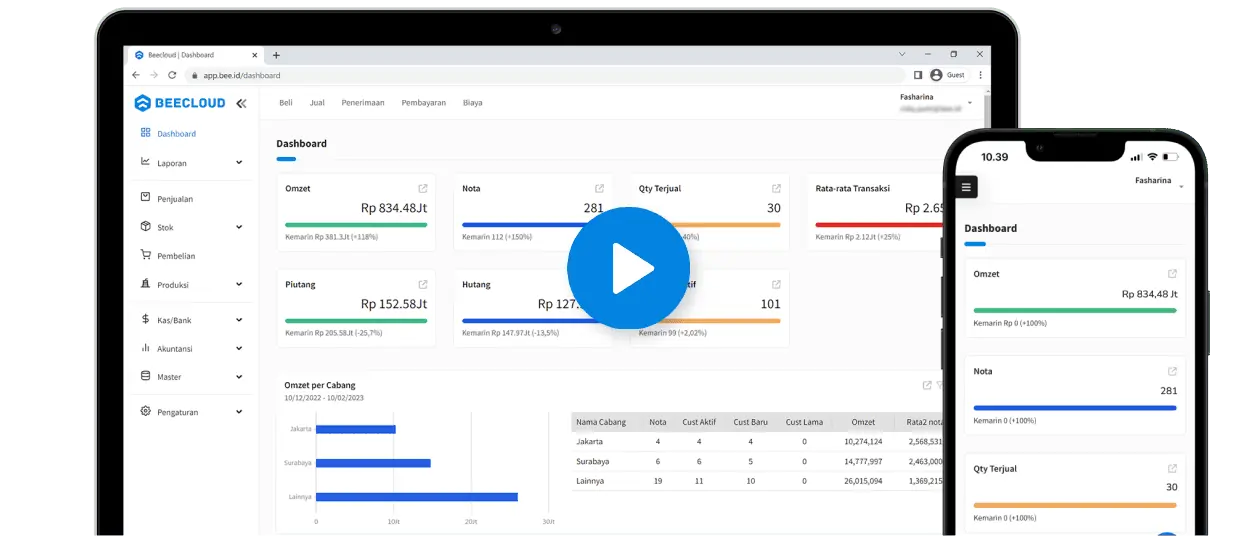The image size is (1257, 536).
Task: Open the Dashboard grid icon in sidebar
Action: pyautogui.click(x=145, y=132)
